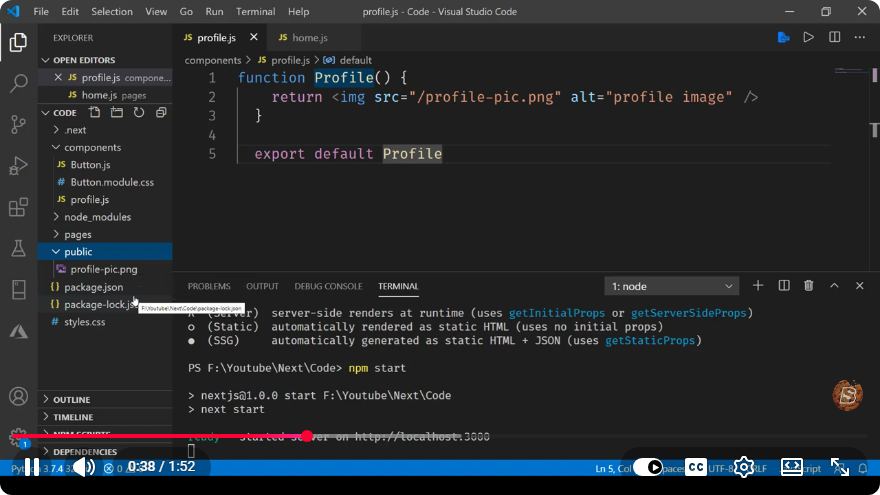Expand the OUTLINE section
880x495 pixels.
click(x=71, y=400)
